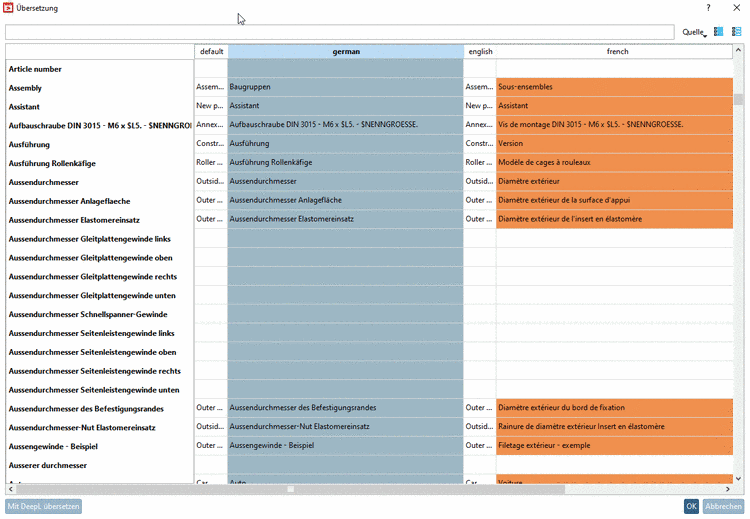This screenshot has height=519, width=750.
Task: Select the Ausführung row label
Action: (x=29, y=145)
